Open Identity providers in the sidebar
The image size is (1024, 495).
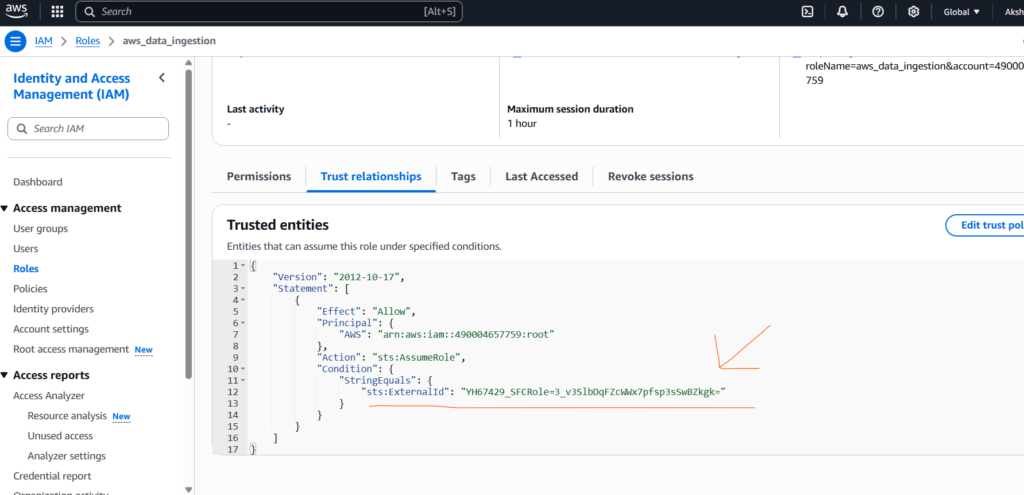[x=54, y=309]
